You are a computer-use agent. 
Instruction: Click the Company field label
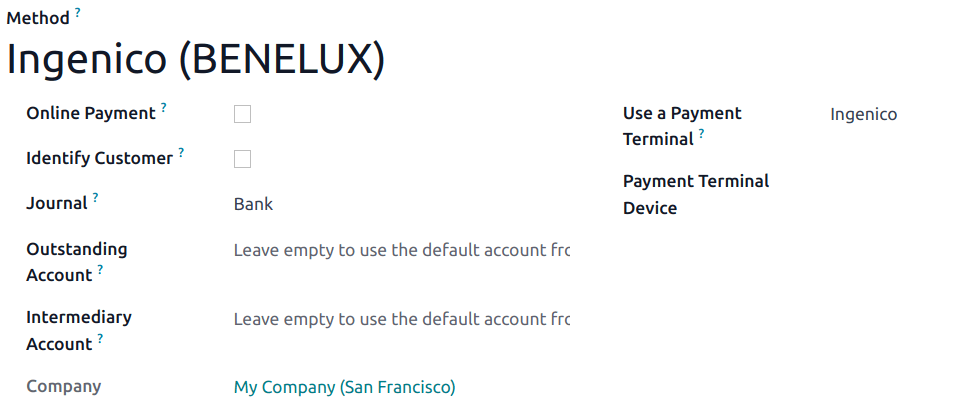pyautogui.click(x=63, y=386)
